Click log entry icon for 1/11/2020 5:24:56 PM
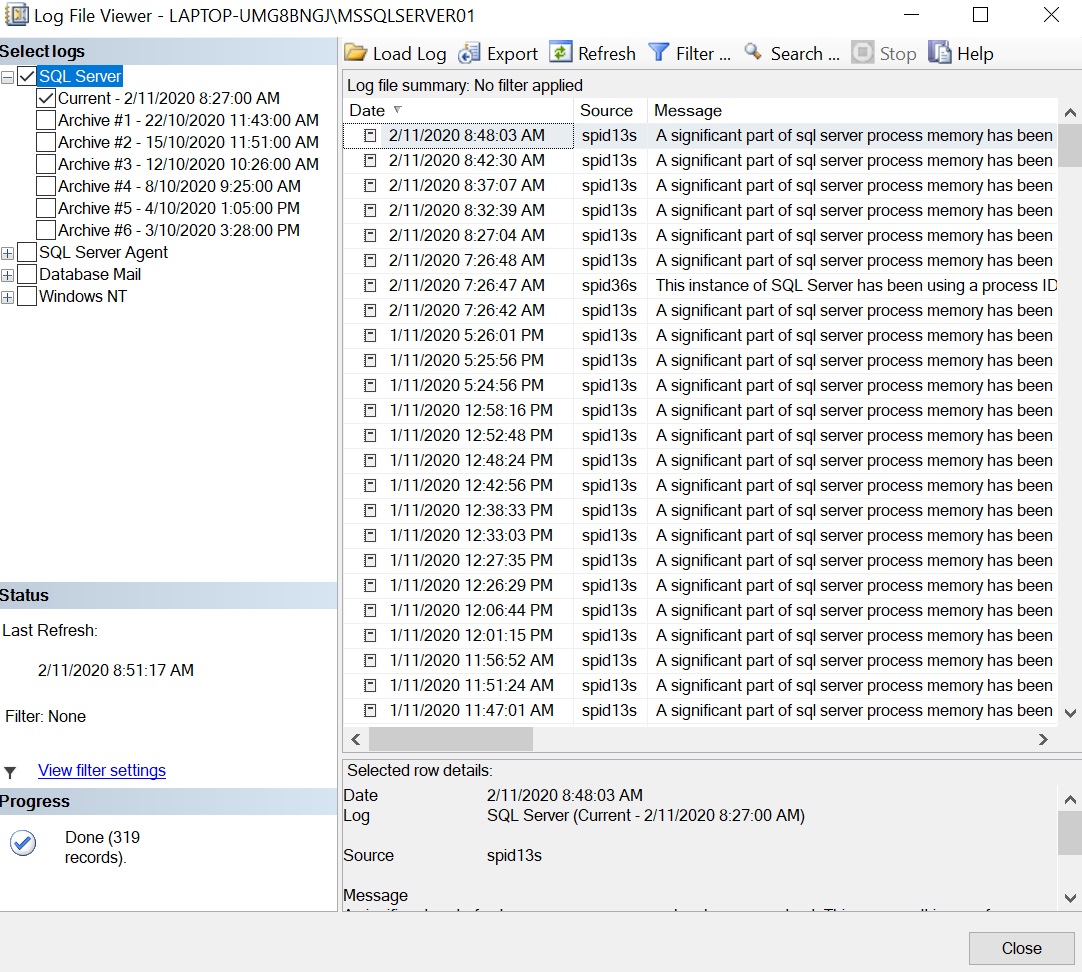 [x=371, y=386]
